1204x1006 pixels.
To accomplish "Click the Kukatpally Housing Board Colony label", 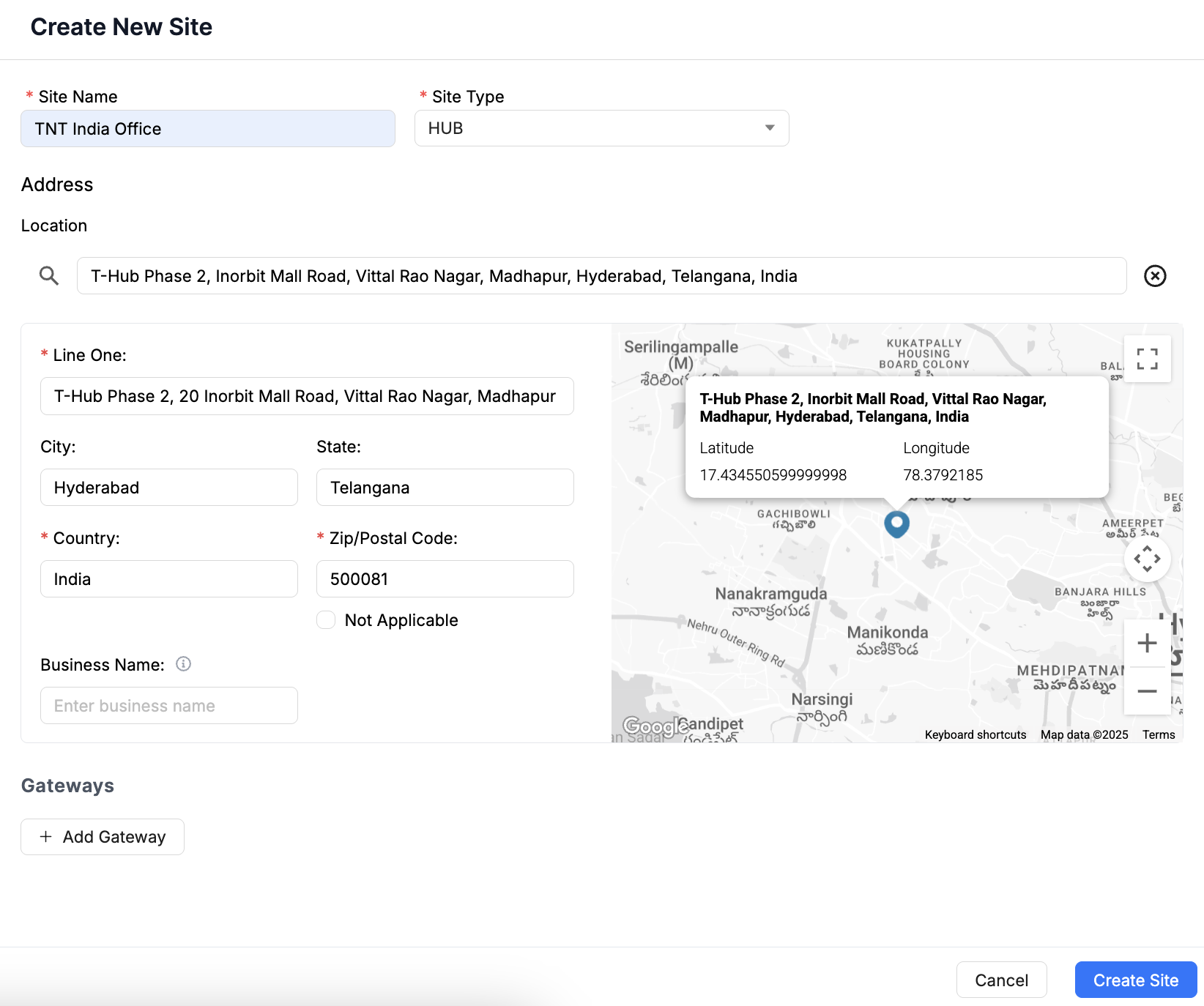I will coord(924,354).
